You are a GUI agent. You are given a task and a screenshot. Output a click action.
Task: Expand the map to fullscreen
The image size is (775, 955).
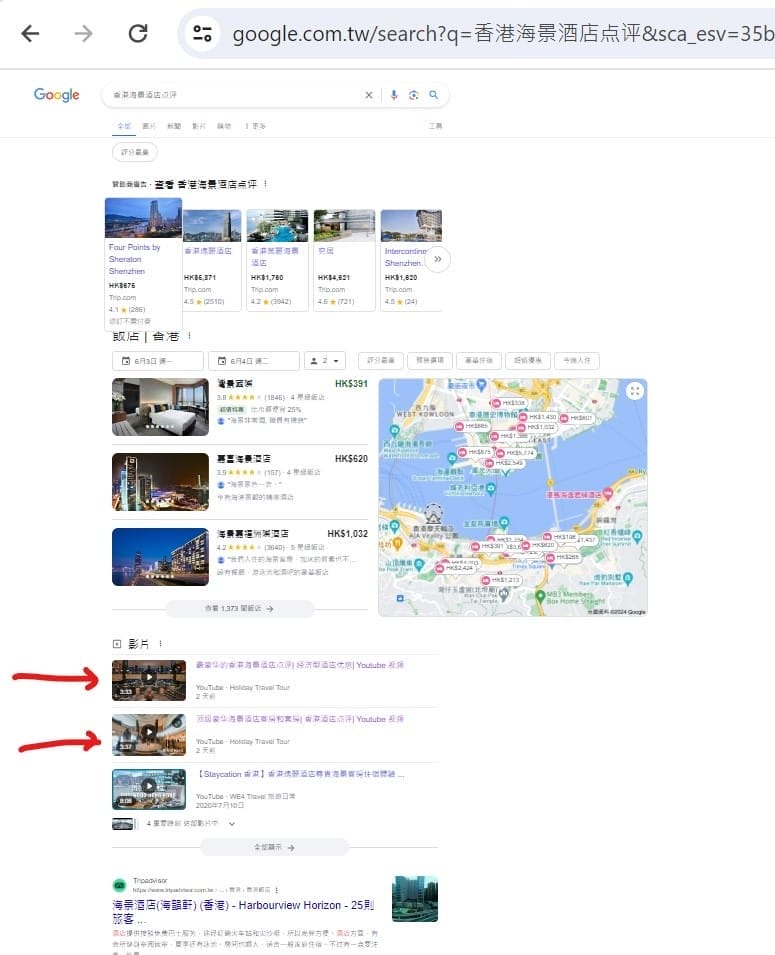click(634, 392)
